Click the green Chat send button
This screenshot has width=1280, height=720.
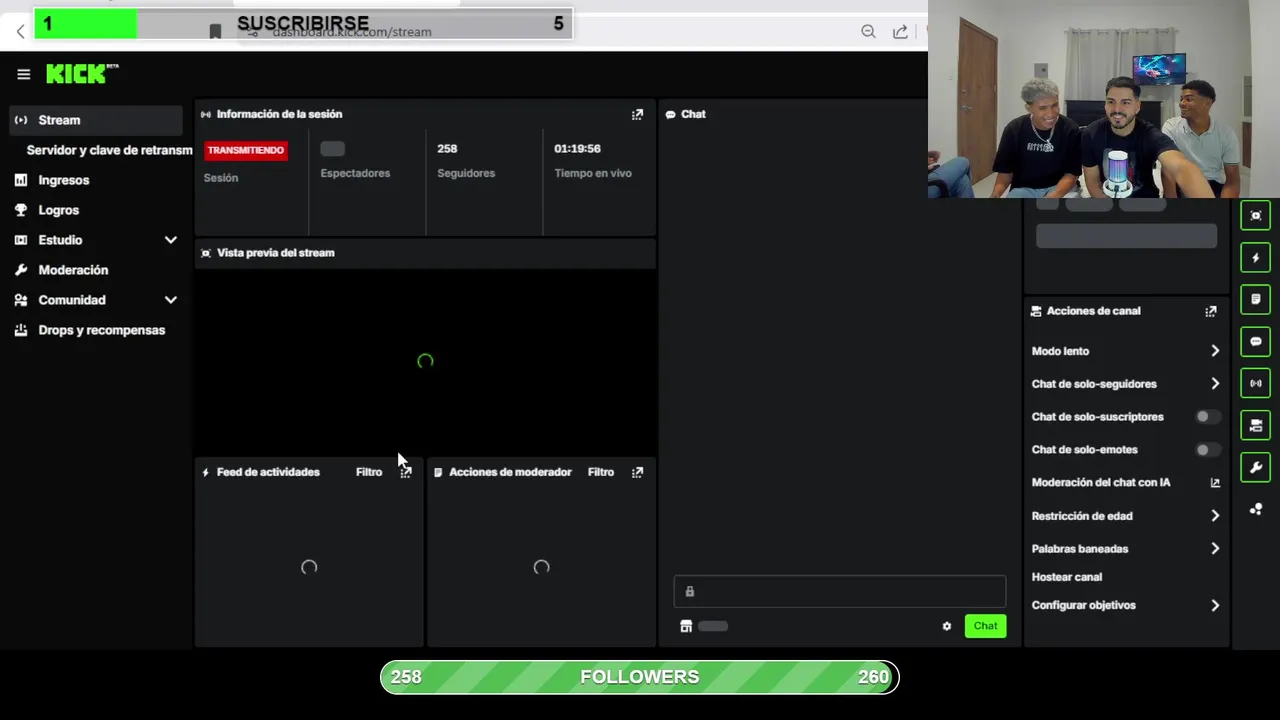point(985,626)
